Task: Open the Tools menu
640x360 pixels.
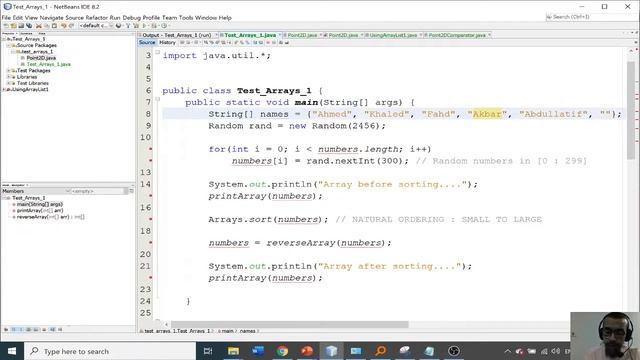Action: pos(186,18)
